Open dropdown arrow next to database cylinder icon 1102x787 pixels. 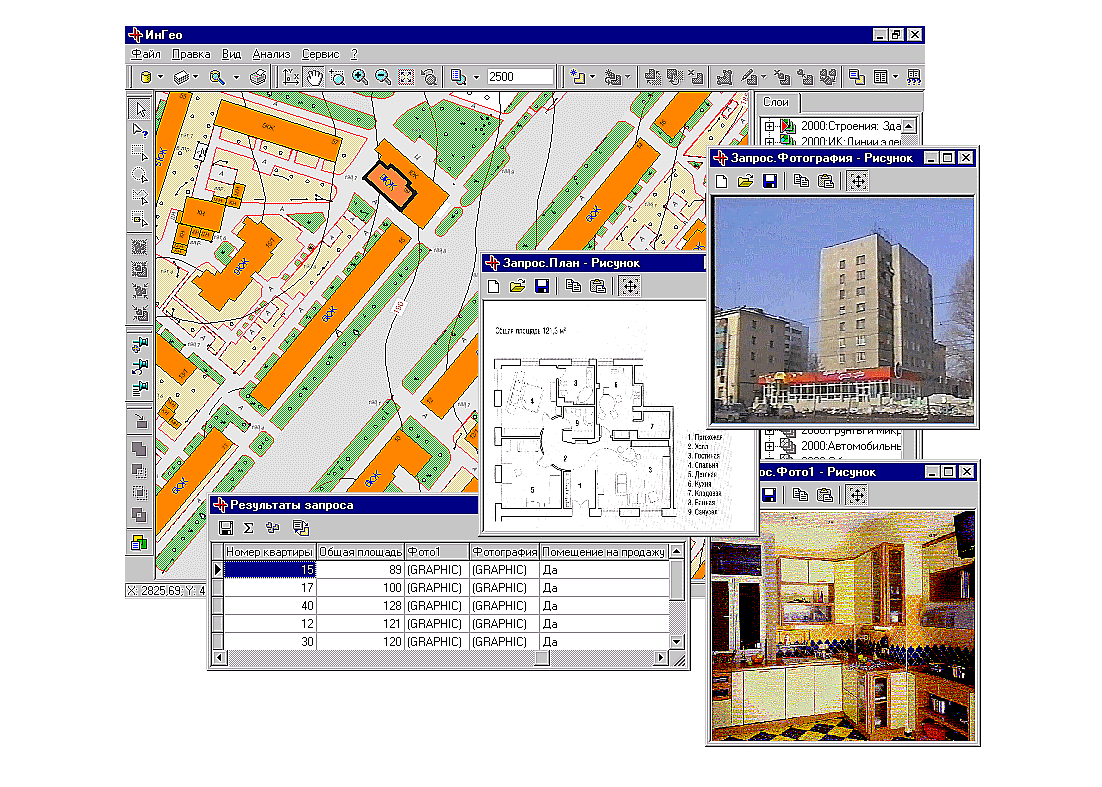(161, 77)
